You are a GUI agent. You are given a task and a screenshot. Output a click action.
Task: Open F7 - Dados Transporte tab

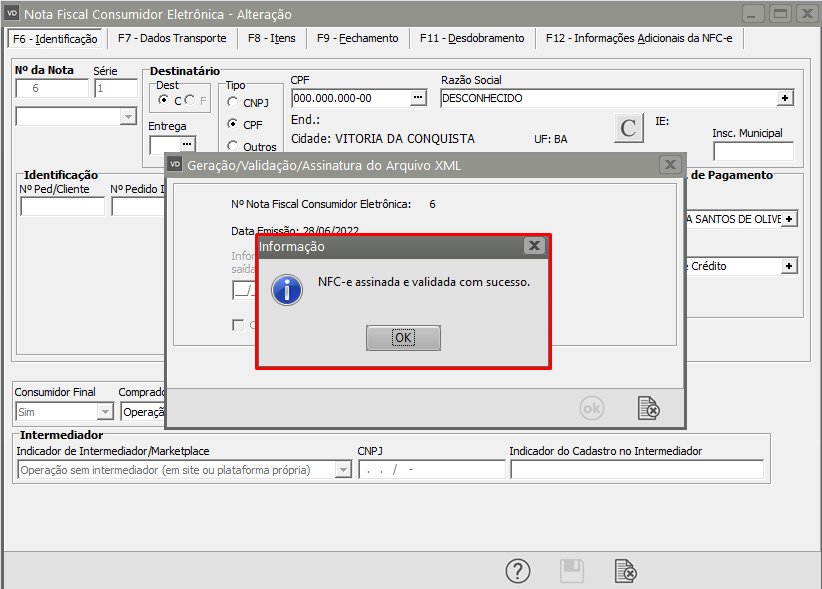coord(172,38)
